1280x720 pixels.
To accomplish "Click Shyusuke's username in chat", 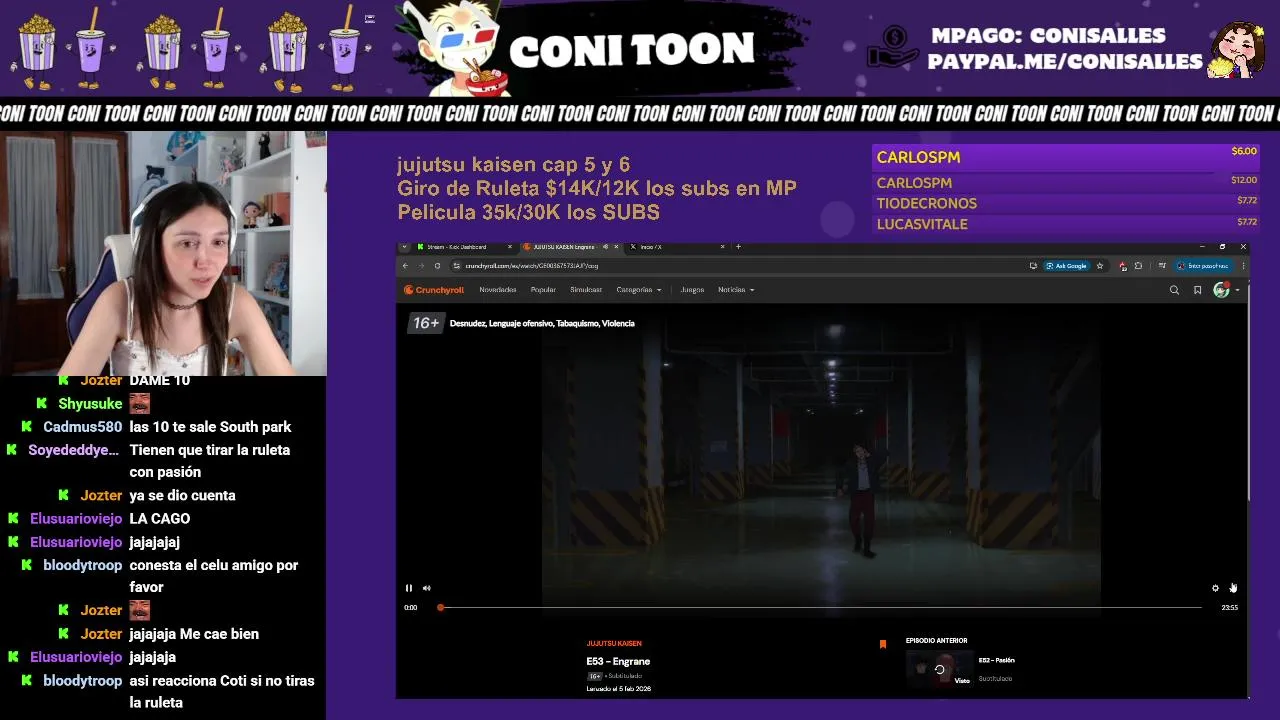I will coord(90,404).
